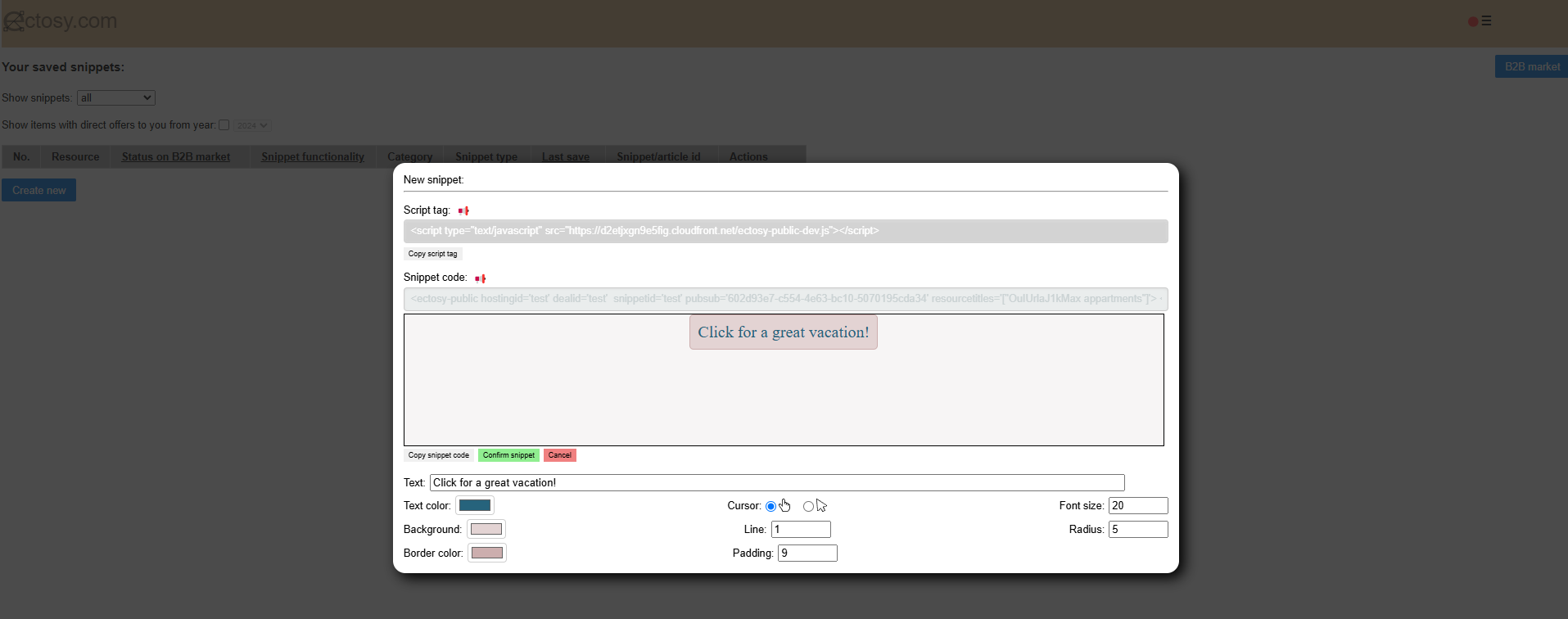Click the Font size input field
This screenshot has height=619, width=1568.
click(x=1138, y=506)
